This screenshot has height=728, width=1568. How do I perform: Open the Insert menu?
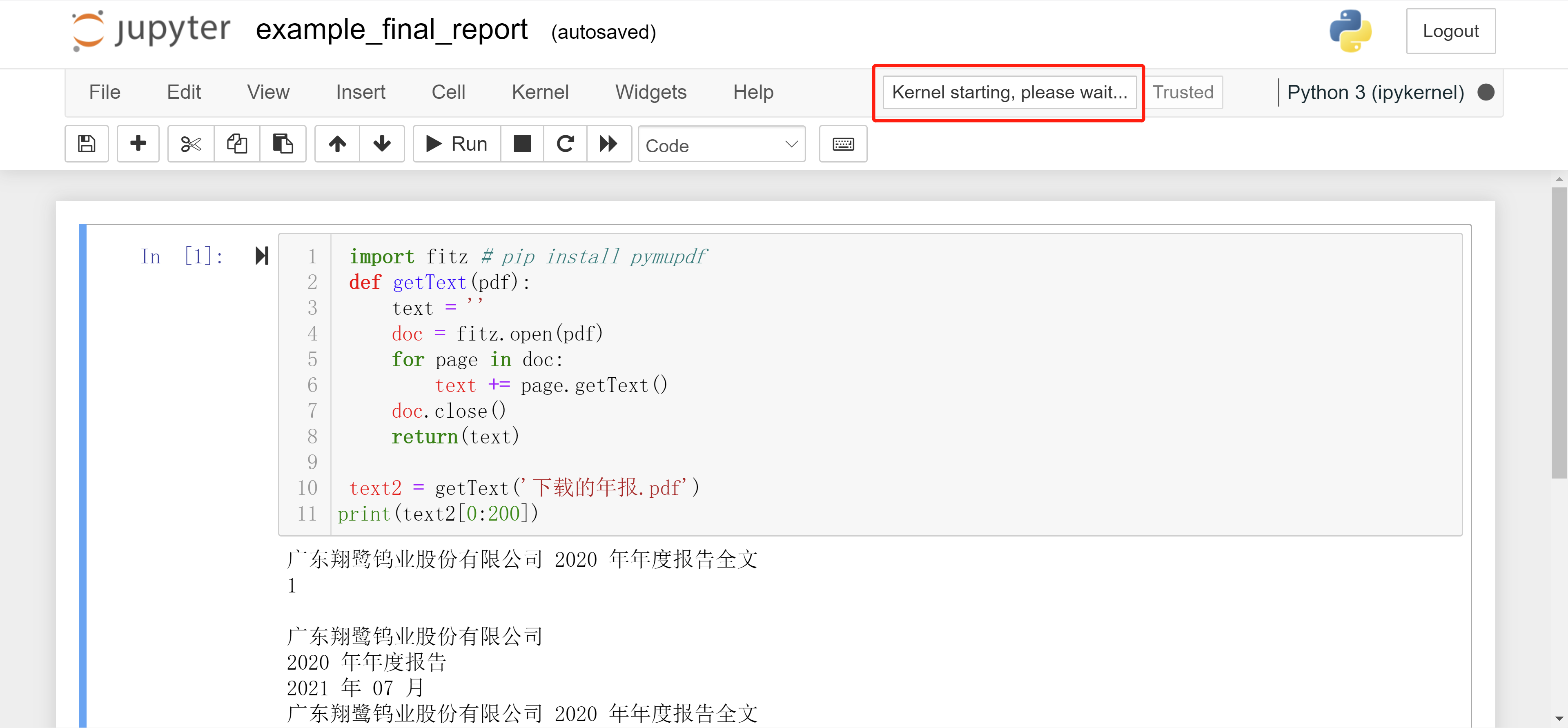360,92
